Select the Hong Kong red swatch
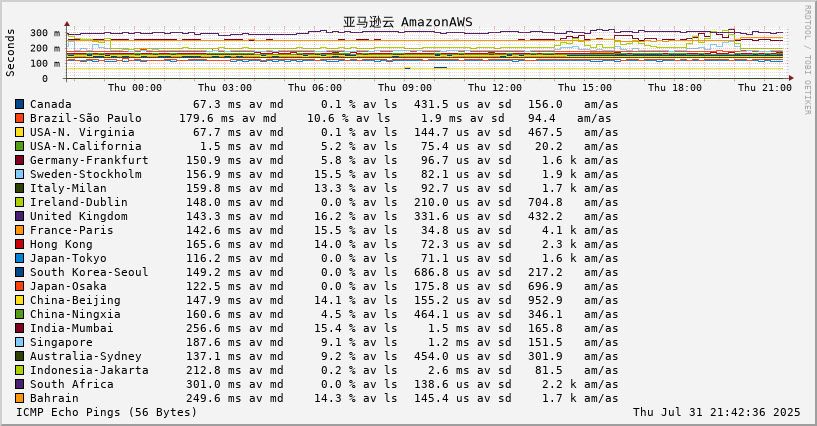The width and height of the screenshot is (817, 426). pos(19,244)
